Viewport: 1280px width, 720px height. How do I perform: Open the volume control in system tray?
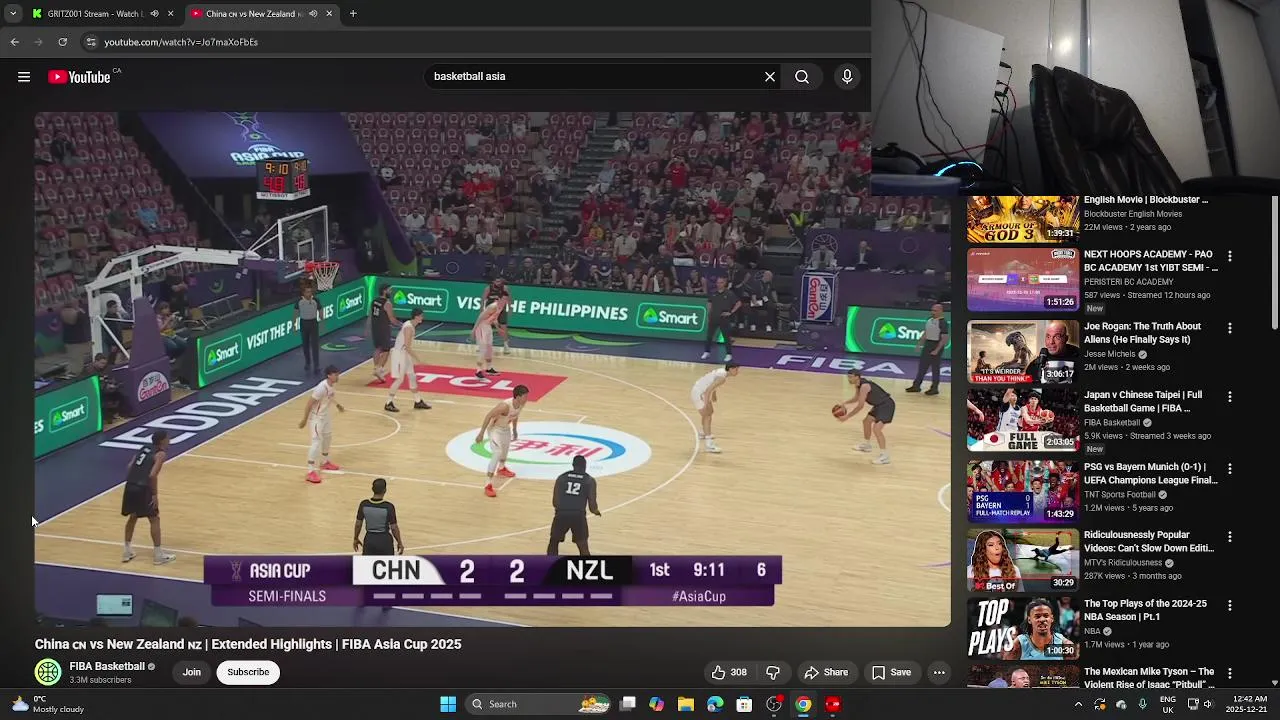click(1207, 704)
